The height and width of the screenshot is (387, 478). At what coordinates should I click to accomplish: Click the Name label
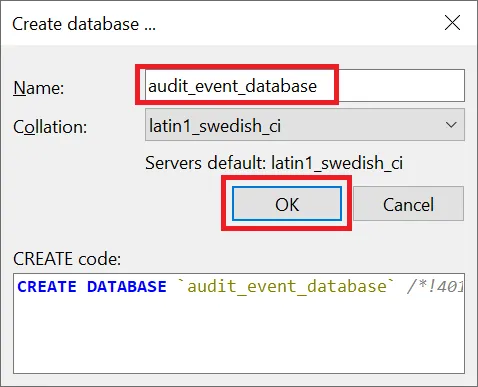click(39, 88)
